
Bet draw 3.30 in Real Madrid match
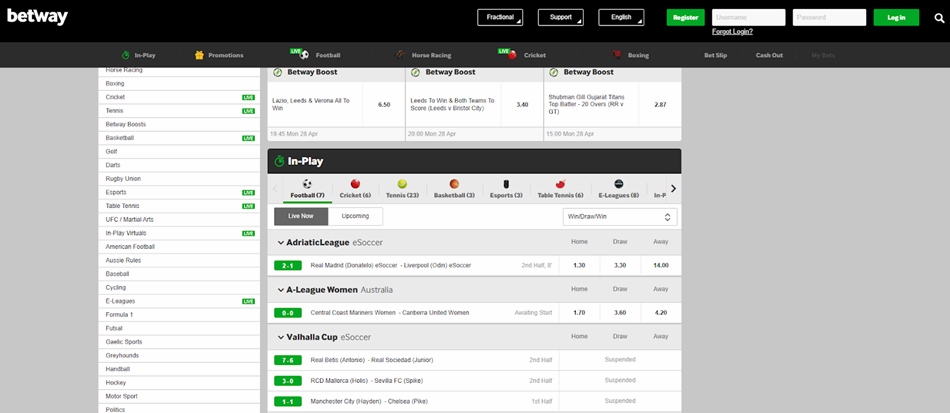click(620, 265)
